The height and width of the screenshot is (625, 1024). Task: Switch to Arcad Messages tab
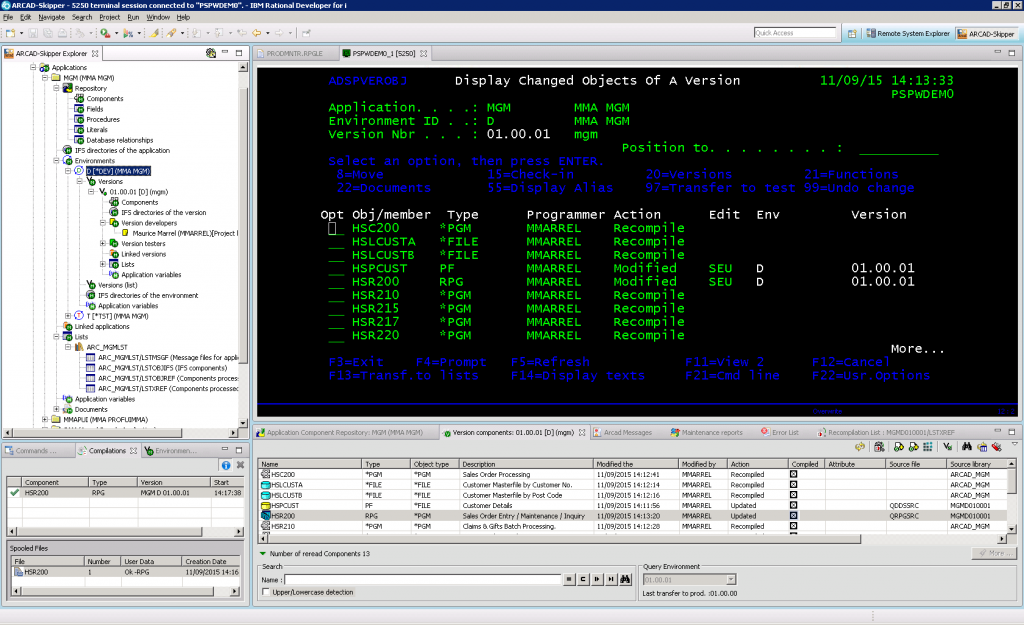tap(627, 432)
